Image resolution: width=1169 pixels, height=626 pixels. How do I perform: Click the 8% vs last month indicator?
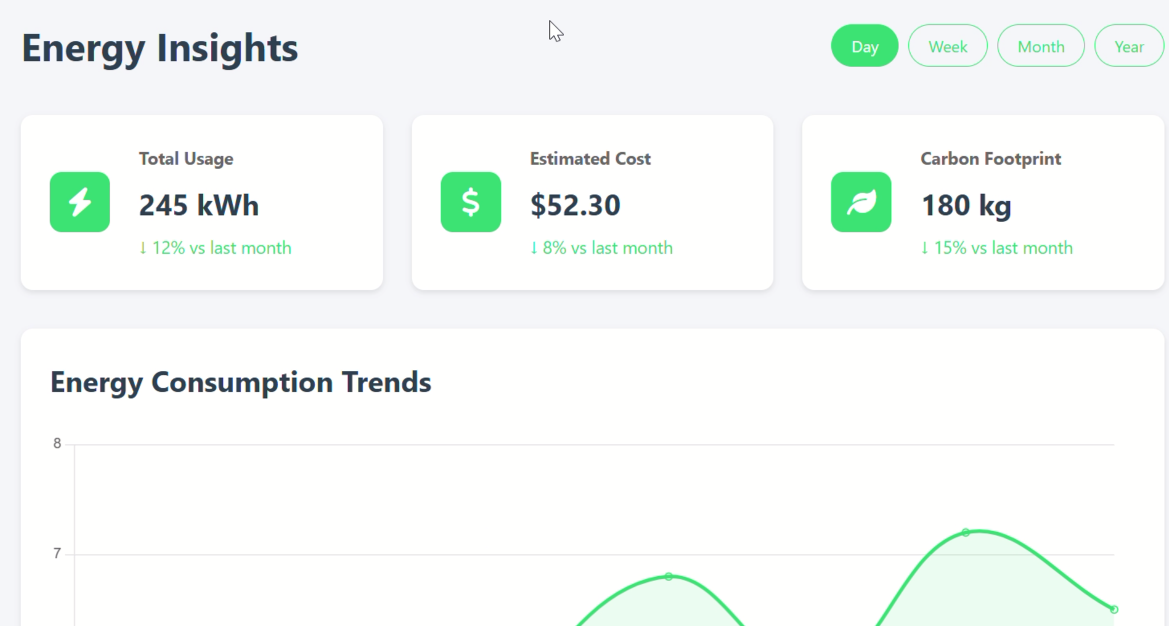601,248
